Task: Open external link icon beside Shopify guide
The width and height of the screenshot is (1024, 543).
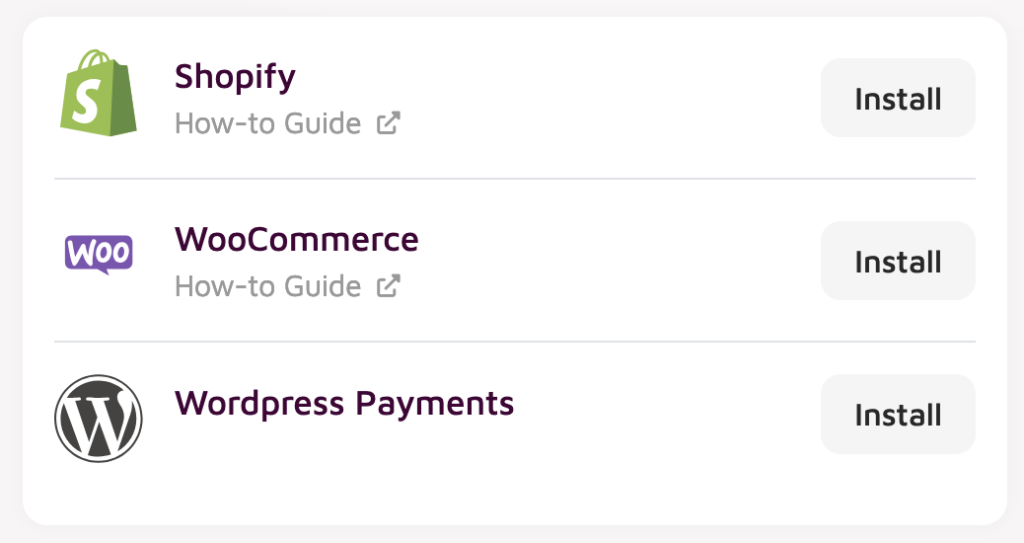Action: pyautogui.click(x=389, y=123)
